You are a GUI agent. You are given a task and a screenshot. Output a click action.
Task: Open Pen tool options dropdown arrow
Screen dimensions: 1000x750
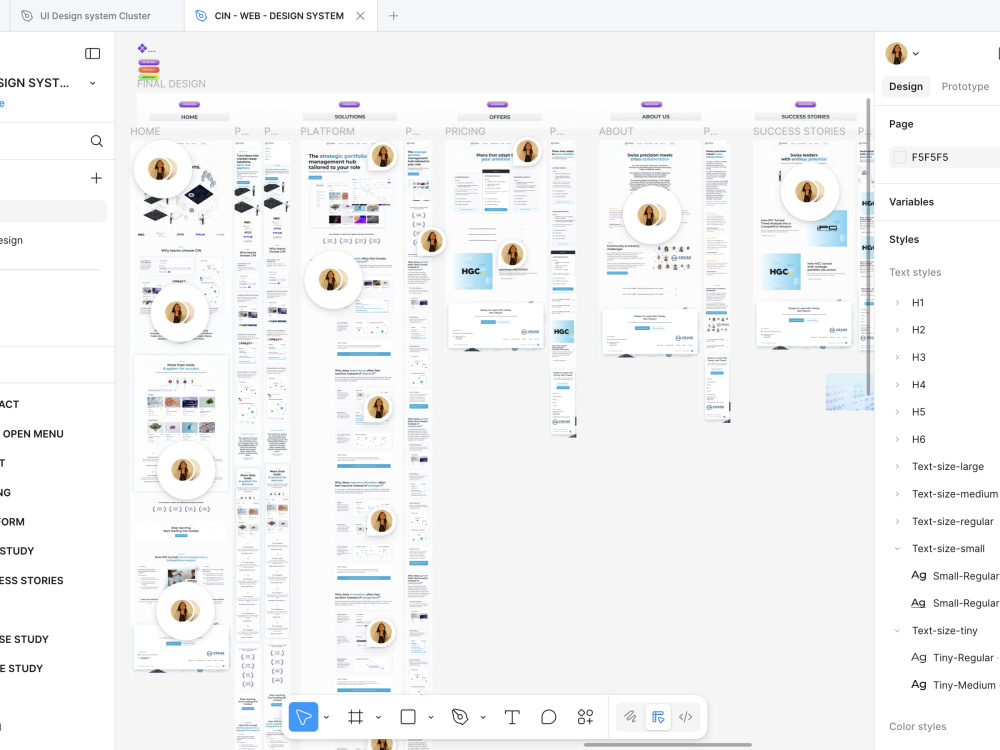pyautogui.click(x=483, y=717)
